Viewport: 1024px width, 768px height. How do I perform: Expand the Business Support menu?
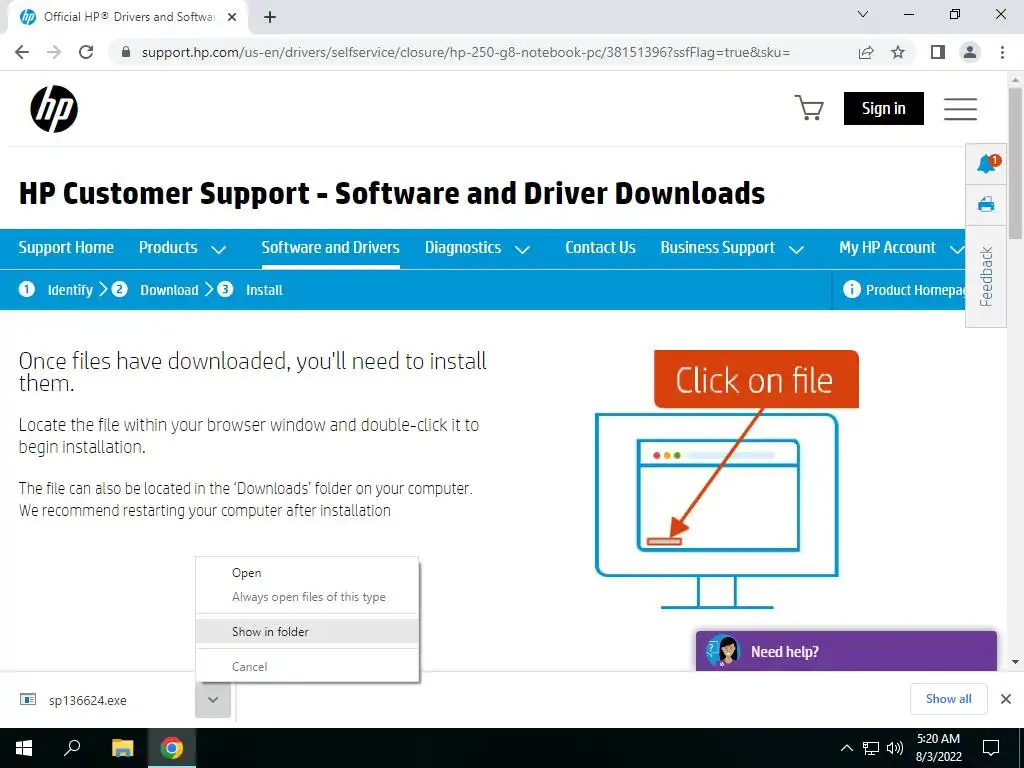click(x=732, y=248)
